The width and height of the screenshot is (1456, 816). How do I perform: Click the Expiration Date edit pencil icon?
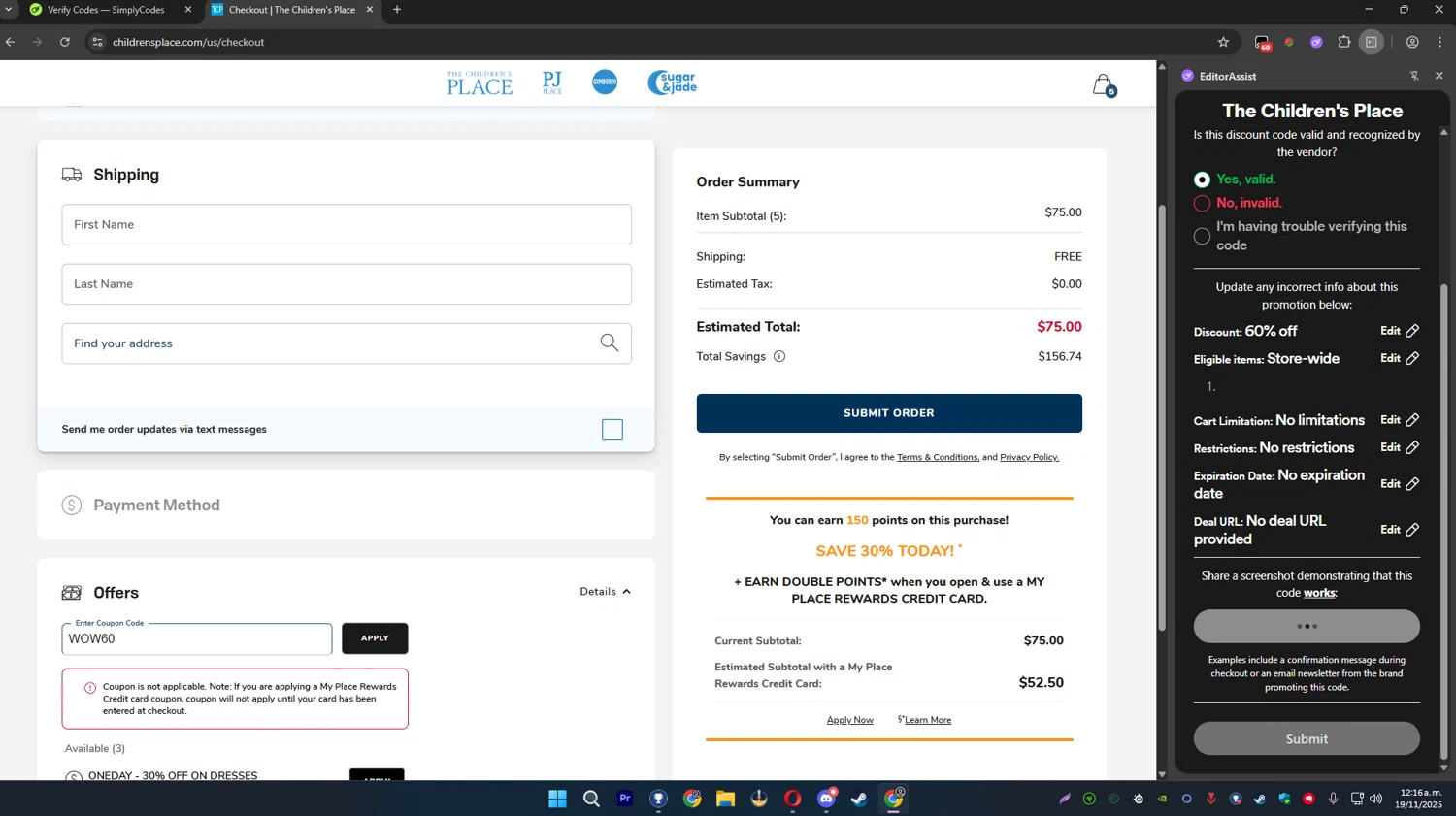[1412, 484]
